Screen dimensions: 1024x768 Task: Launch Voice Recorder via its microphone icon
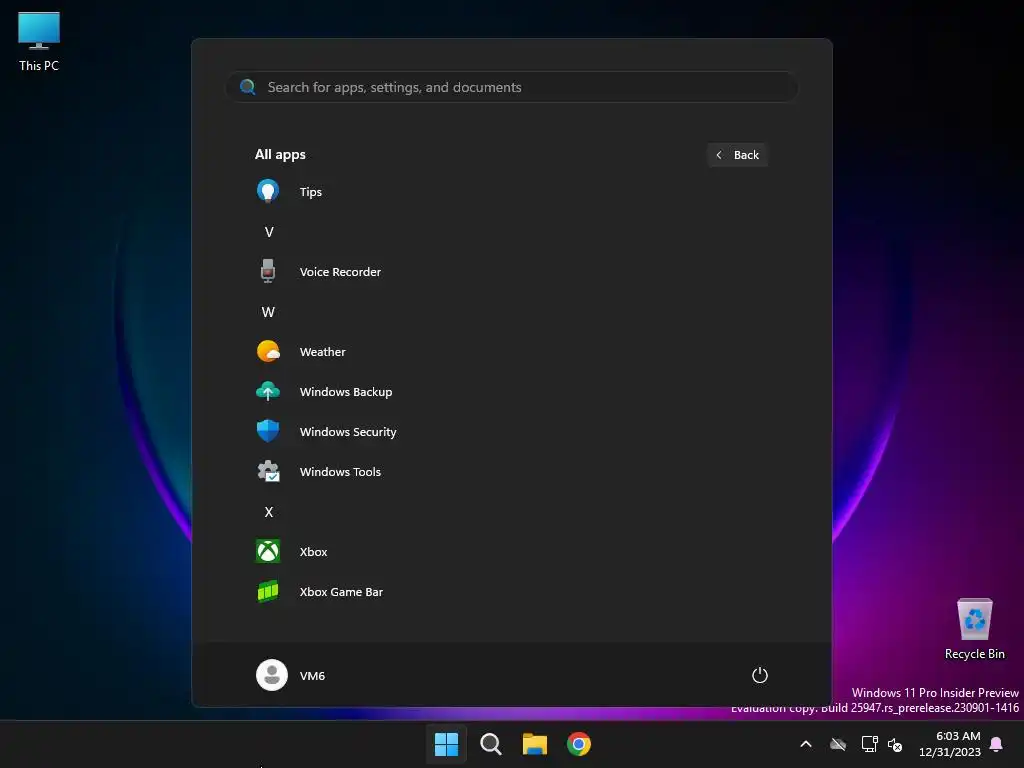(x=268, y=271)
